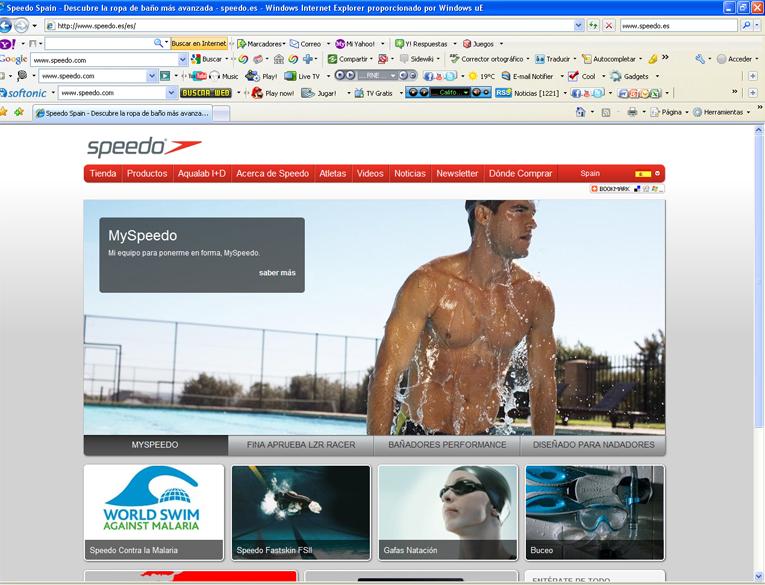Click the Bookmark share button

pyautogui.click(x=627, y=189)
